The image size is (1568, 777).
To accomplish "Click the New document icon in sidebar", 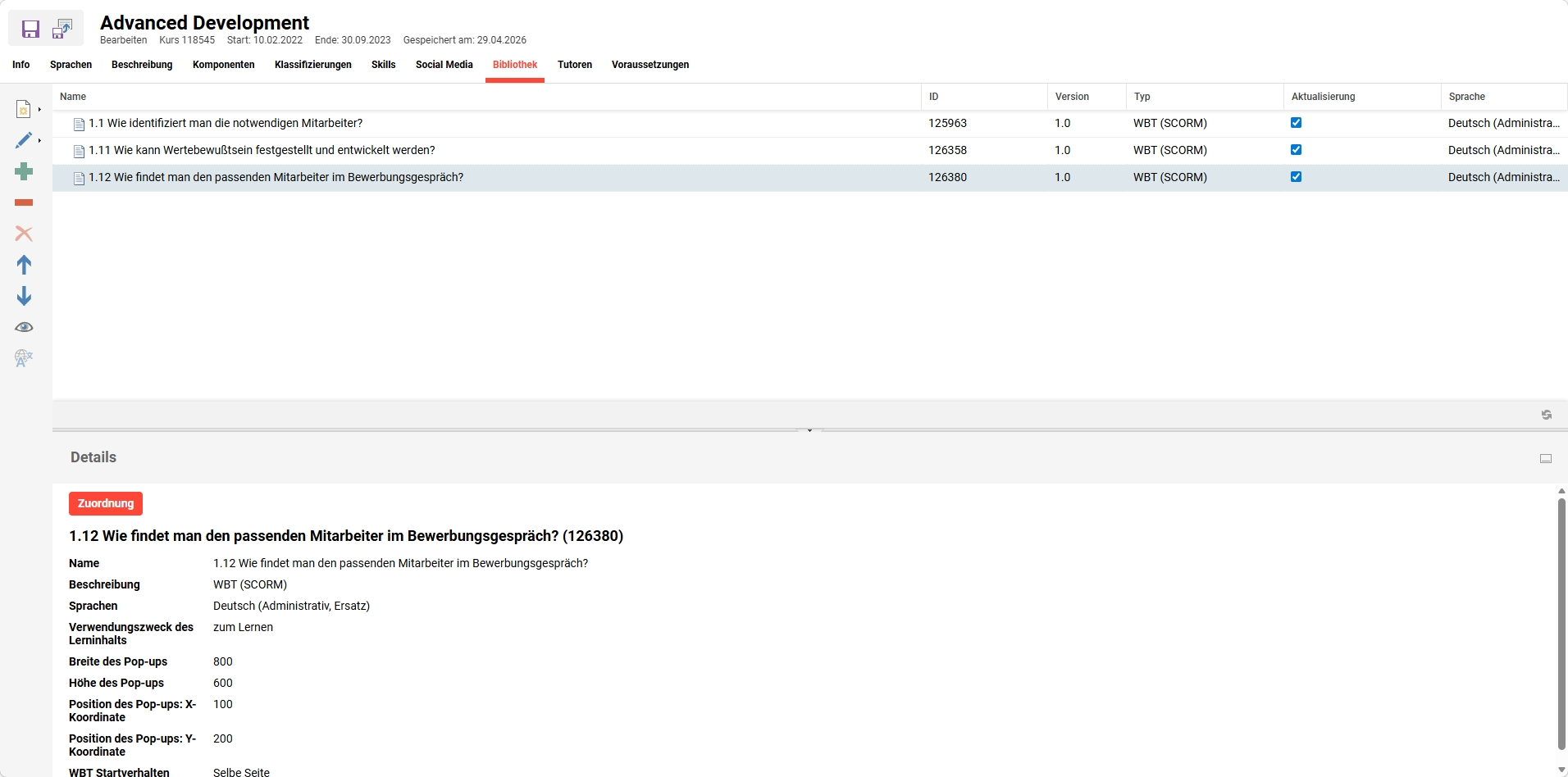I will click(23, 109).
